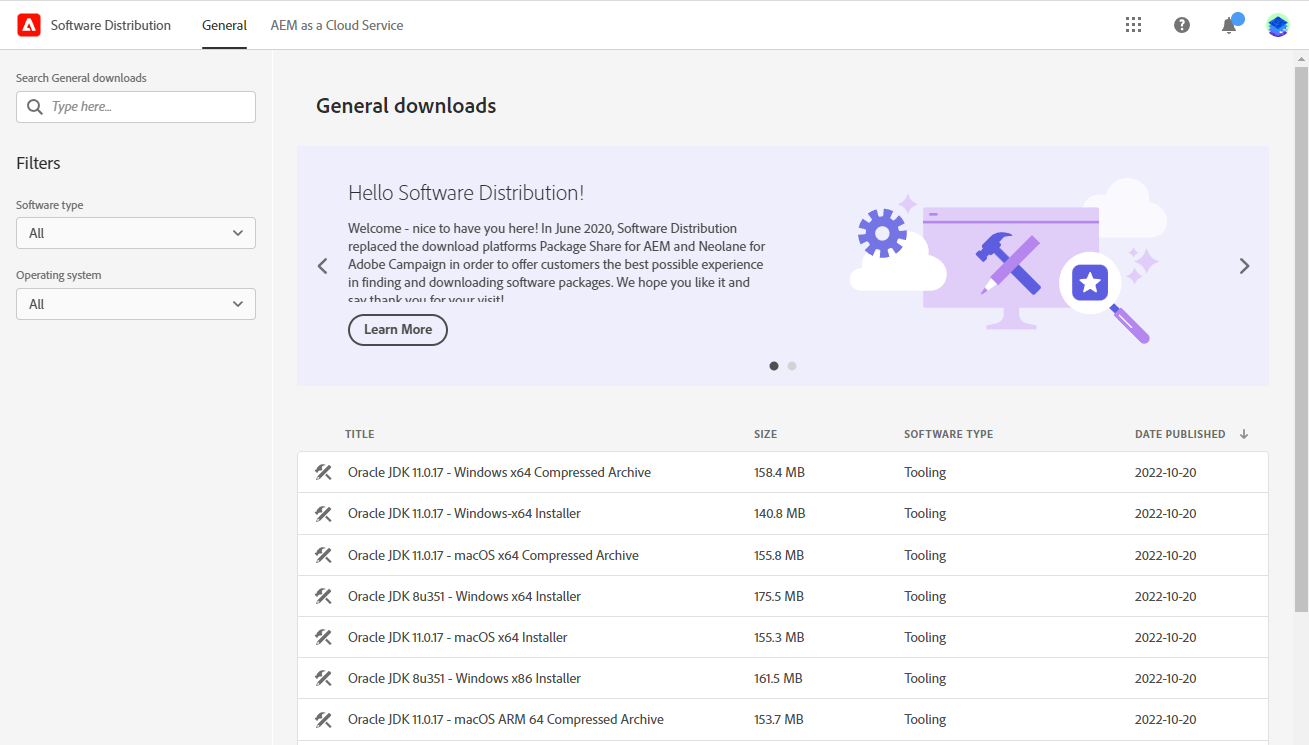Image resolution: width=1309 pixels, height=745 pixels.
Task: Click the page vertical scrollbar
Action: [x=1301, y=340]
